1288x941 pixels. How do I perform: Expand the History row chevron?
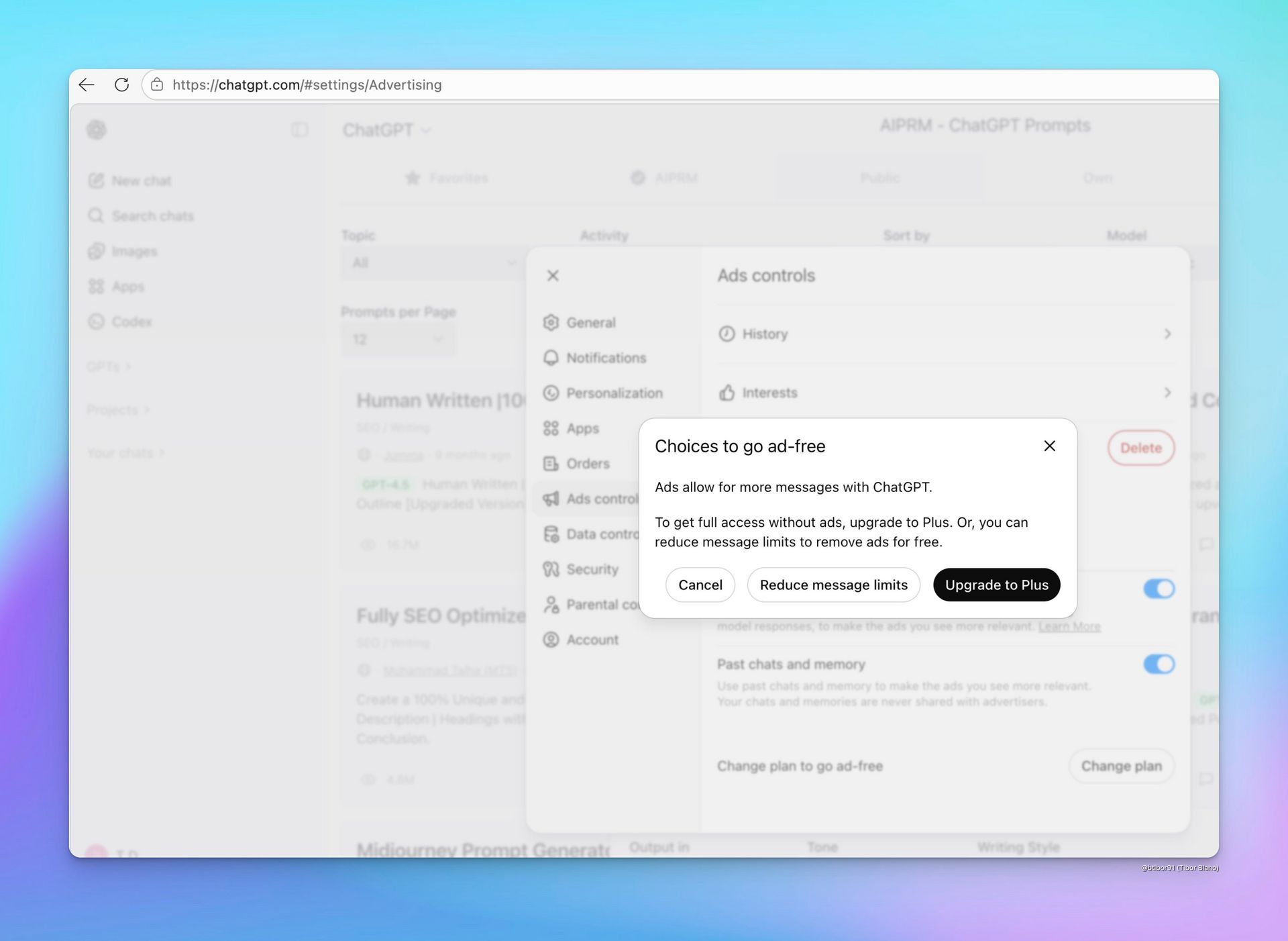point(1167,334)
